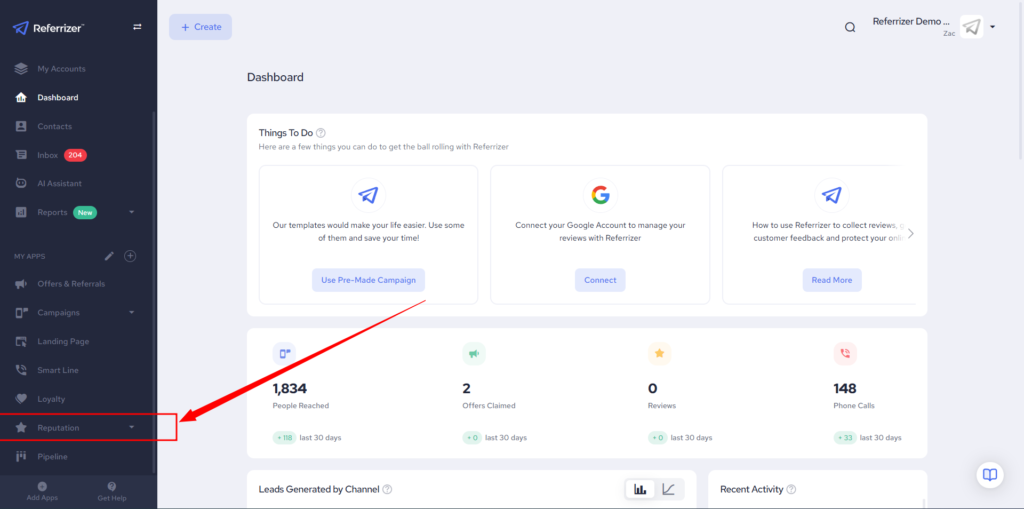Open the help book icon at bottom right
Screen dimensions: 1024x509
point(989,474)
